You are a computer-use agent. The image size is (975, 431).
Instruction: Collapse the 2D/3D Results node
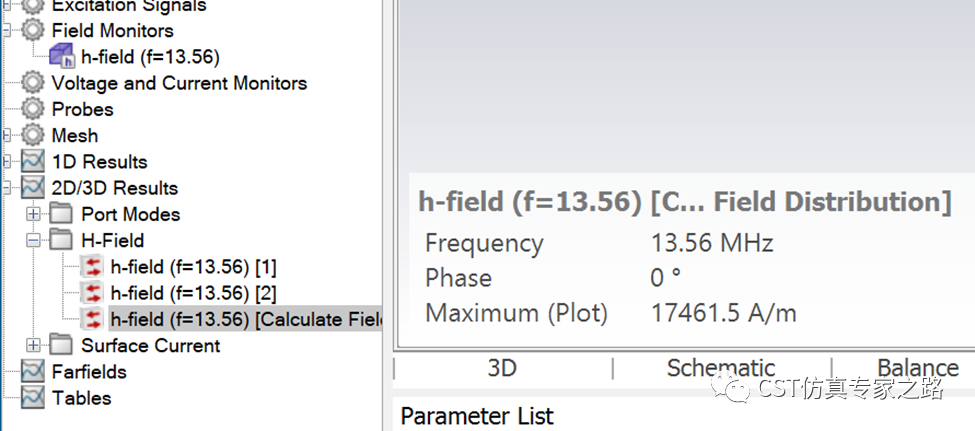pyautogui.click(x=6, y=188)
